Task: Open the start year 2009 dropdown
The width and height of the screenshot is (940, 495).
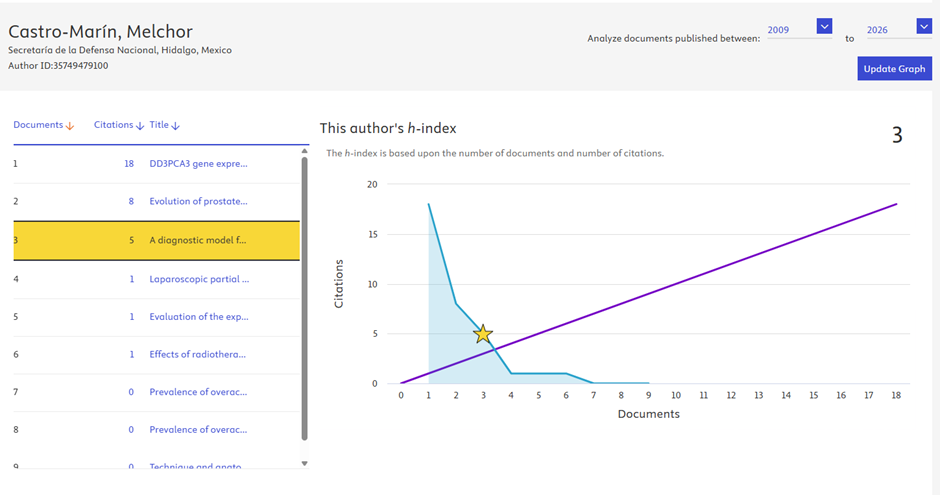Action: [x=824, y=27]
